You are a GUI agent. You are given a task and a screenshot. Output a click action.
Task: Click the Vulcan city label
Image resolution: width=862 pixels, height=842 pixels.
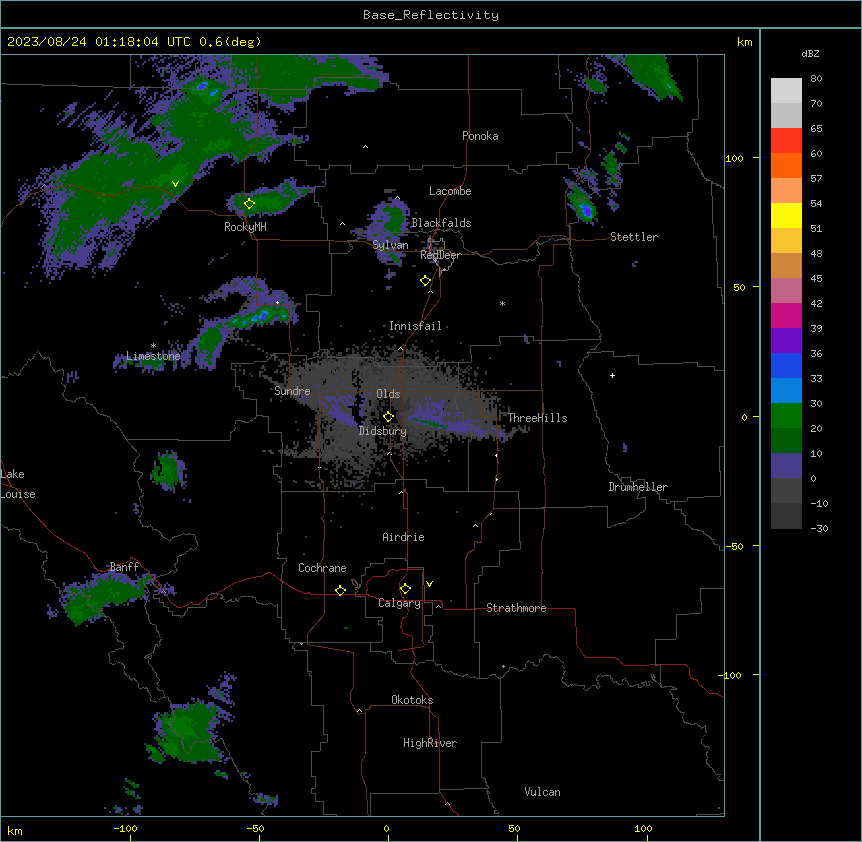coord(542,792)
